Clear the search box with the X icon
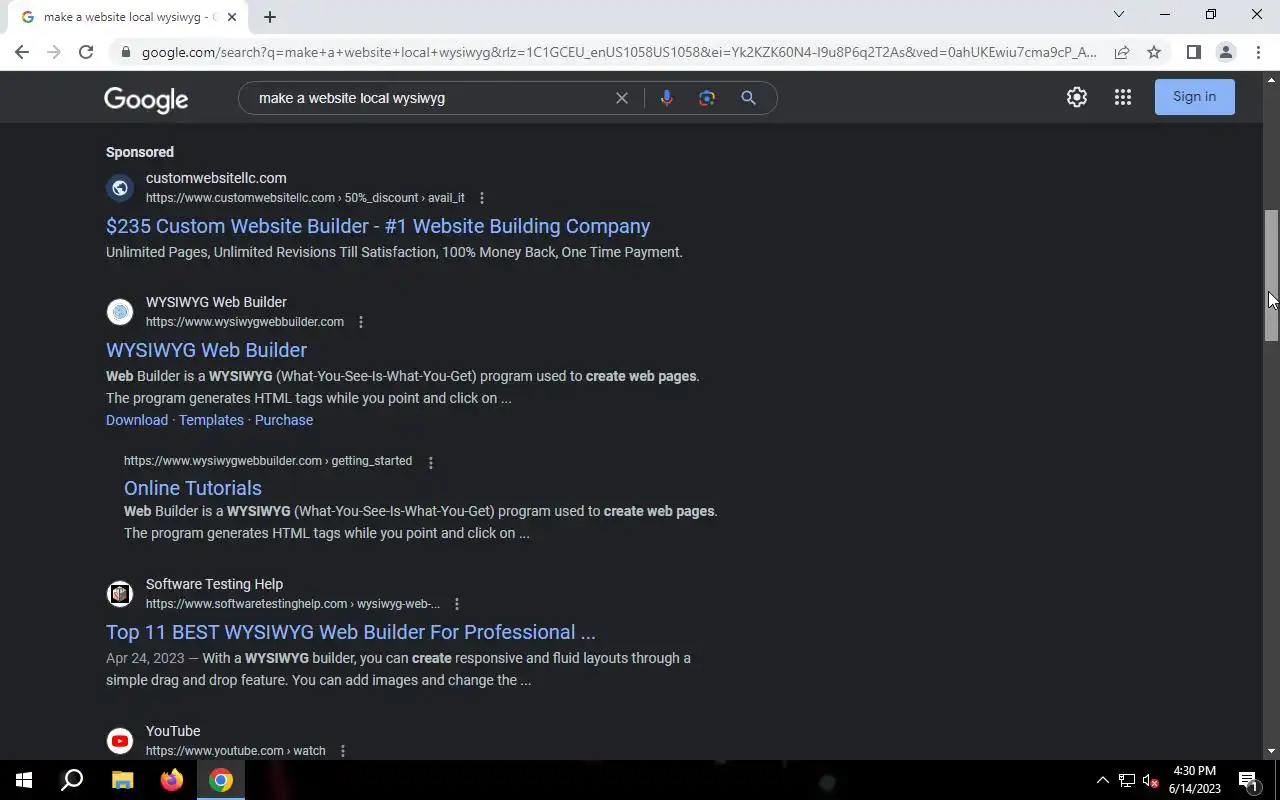 [622, 98]
